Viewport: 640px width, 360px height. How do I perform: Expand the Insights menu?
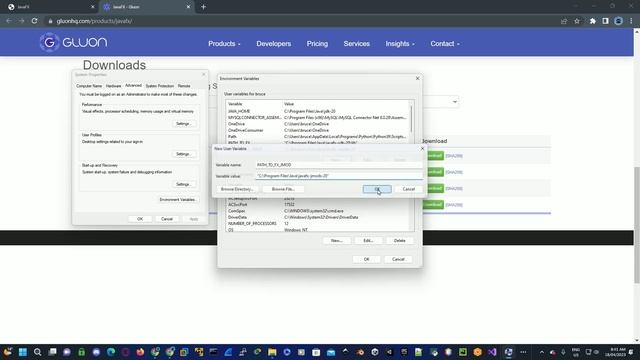400,44
